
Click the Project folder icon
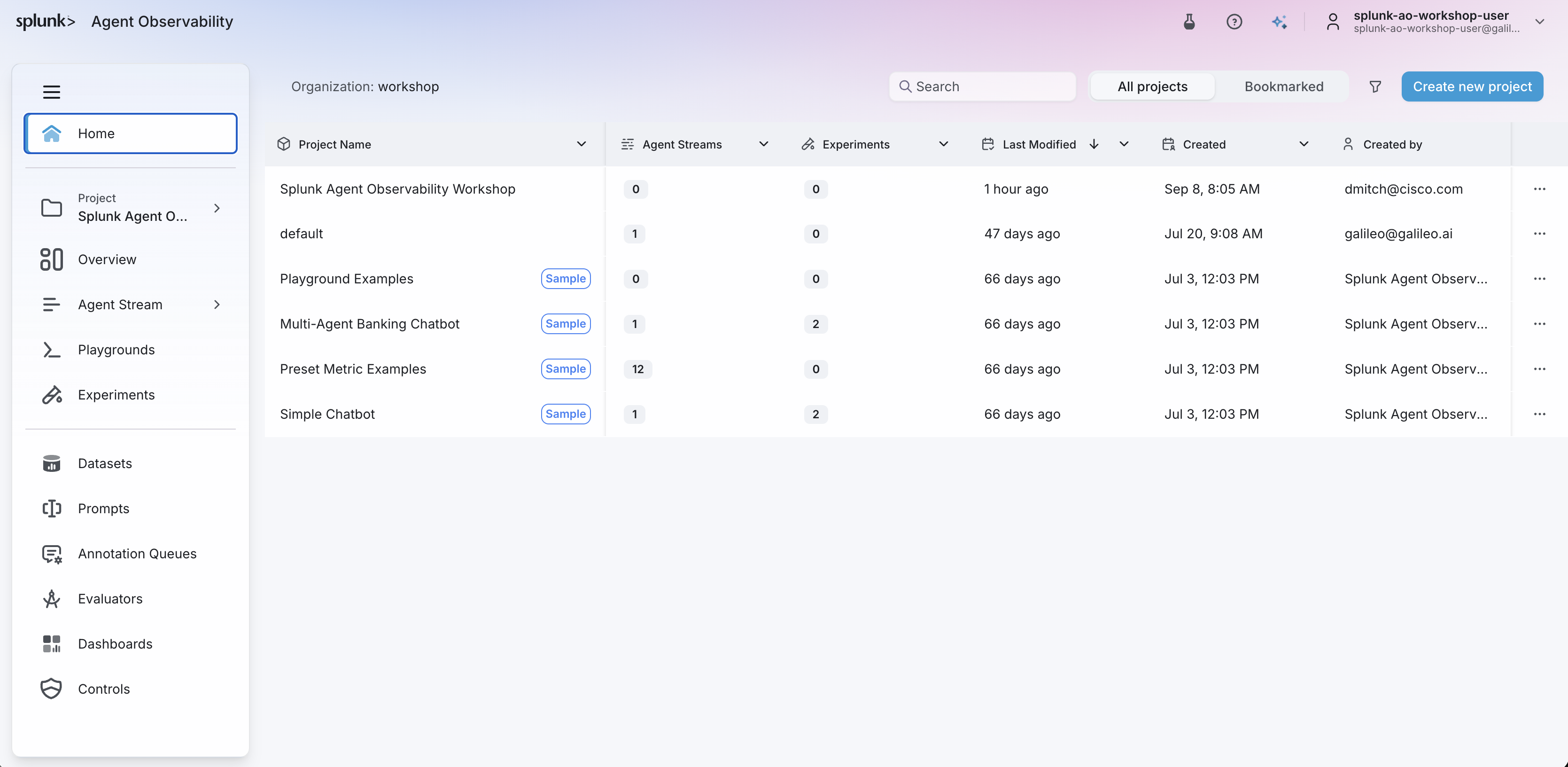[52, 208]
